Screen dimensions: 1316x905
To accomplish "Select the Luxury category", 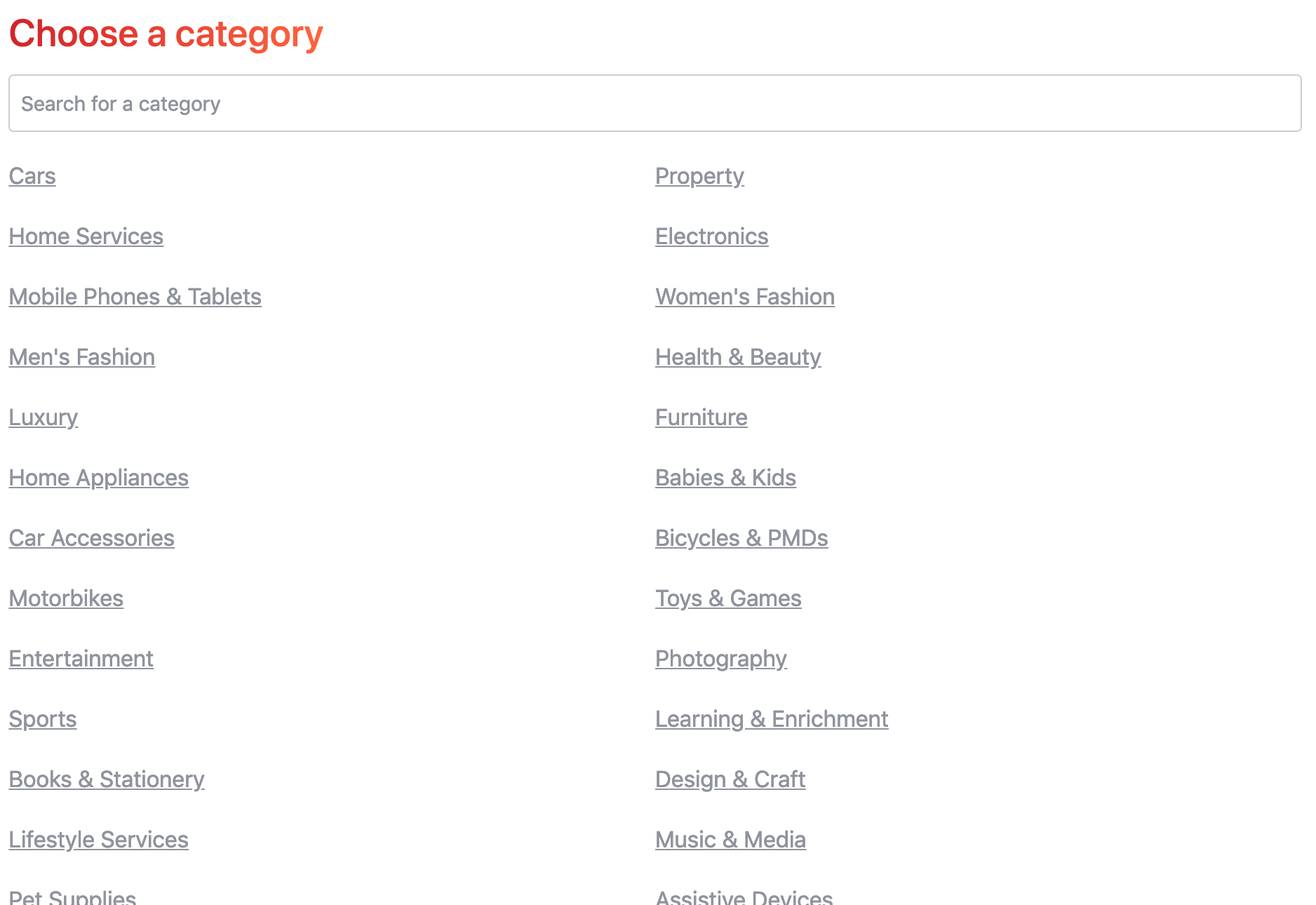I will (43, 418).
